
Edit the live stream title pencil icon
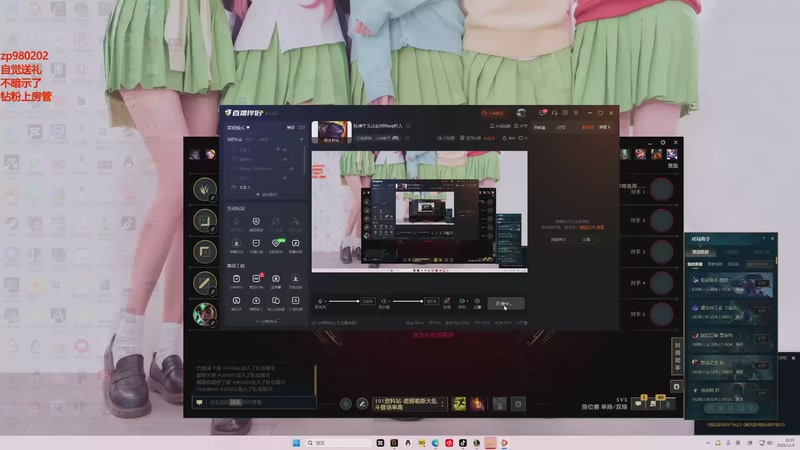[408, 126]
